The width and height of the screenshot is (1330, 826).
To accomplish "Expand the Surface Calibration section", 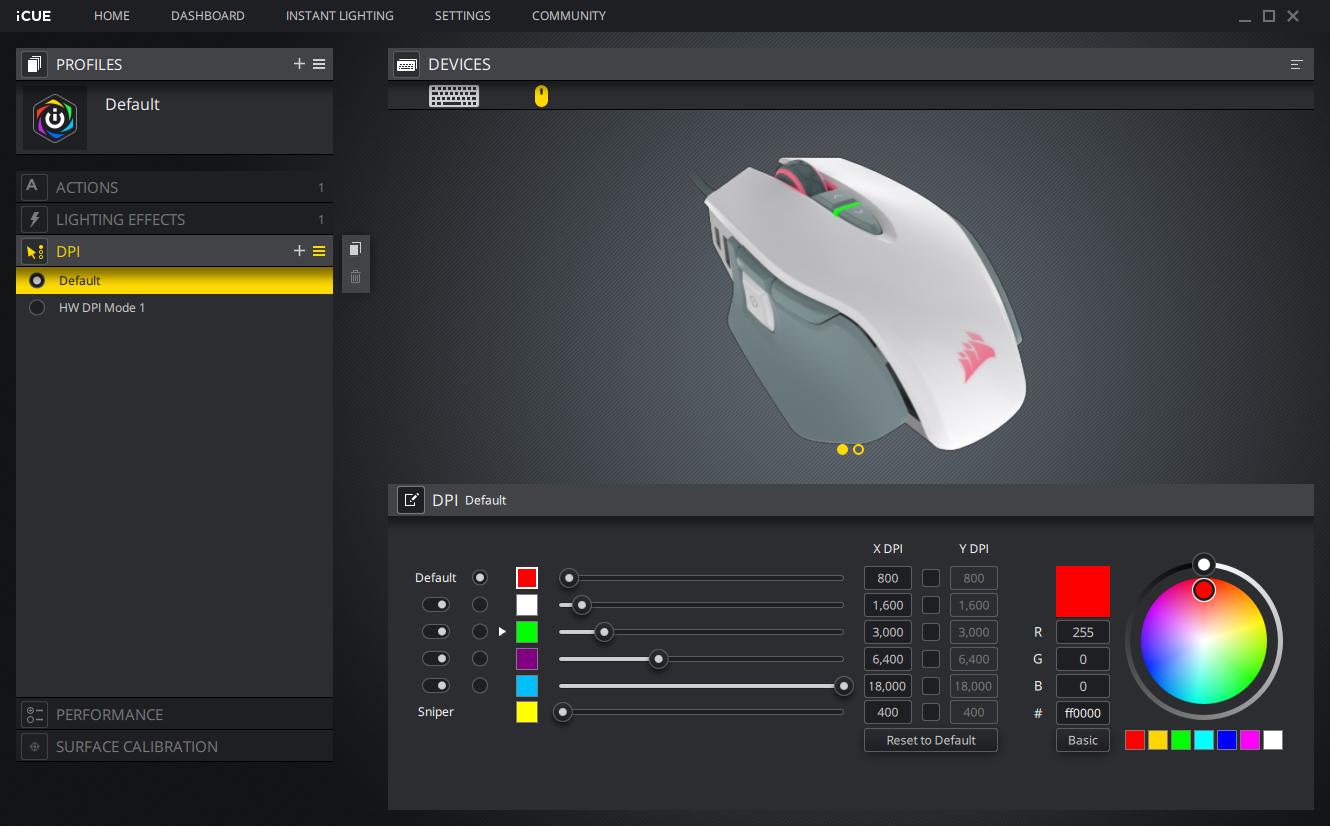I will pos(175,746).
